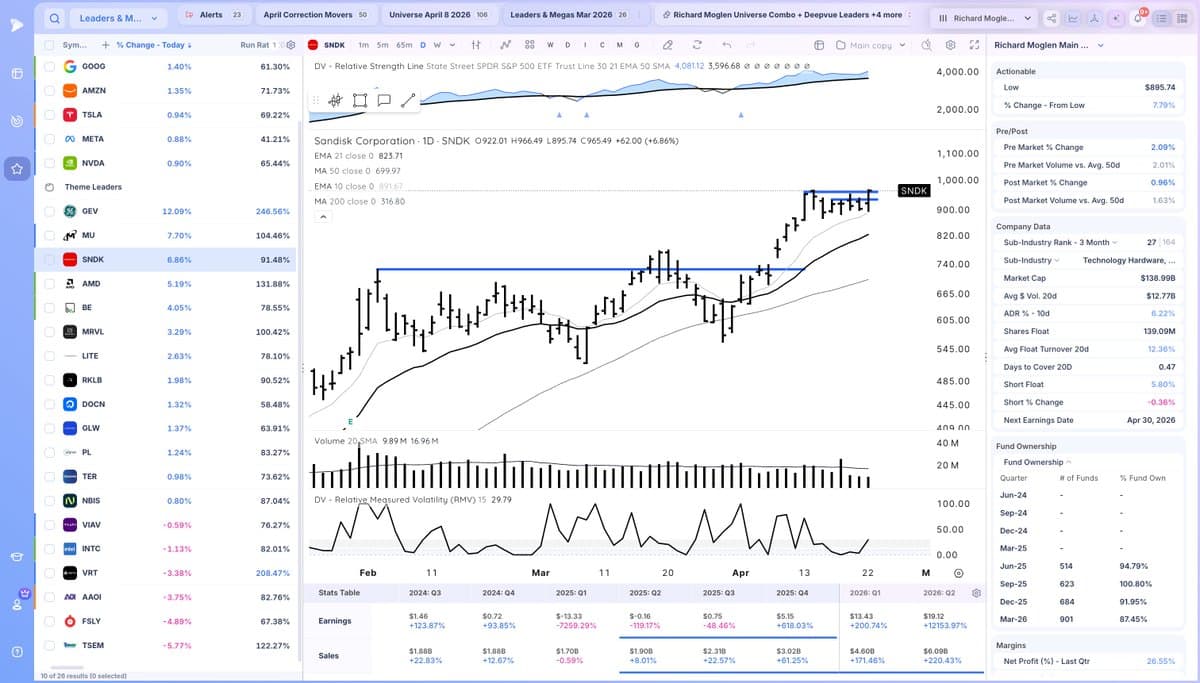
Task: Open the Leaders & M... watchlist dropdown
Action: pyautogui.click(x=118, y=18)
